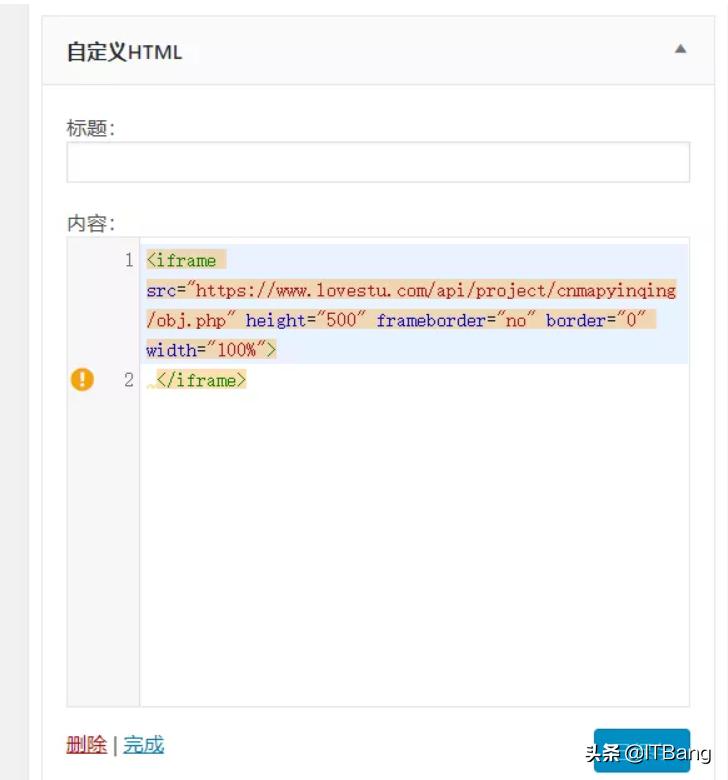
Task: Click the blue save button
Action: point(641,751)
